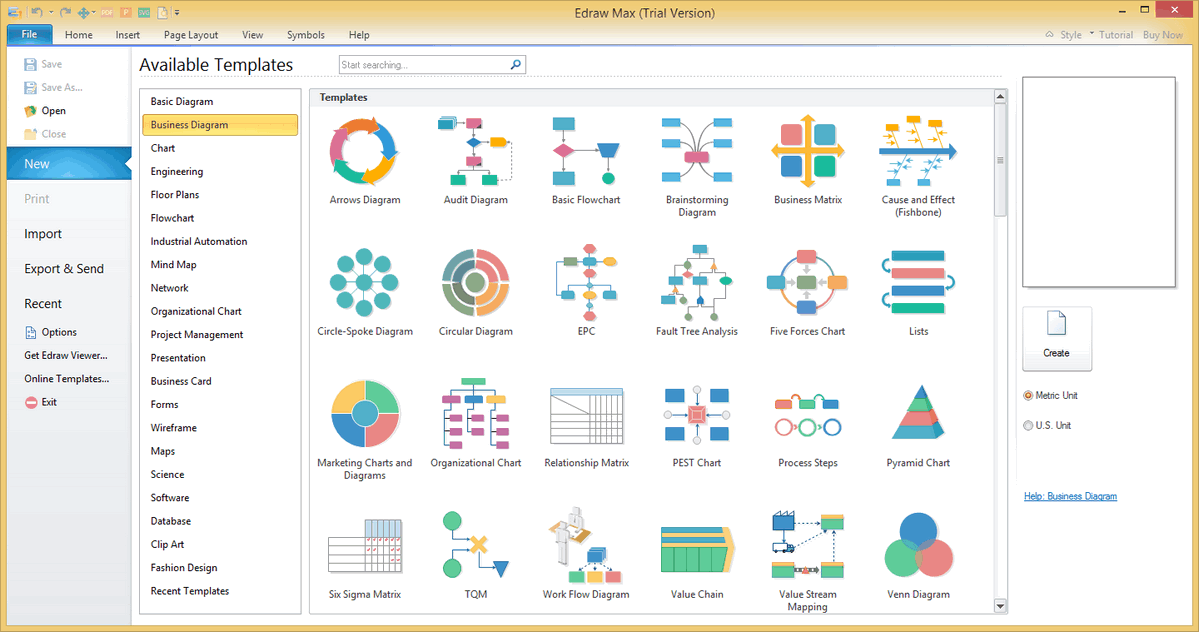This screenshot has width=1199, height=632.
Task: Click the template search input field
Action: pyautogui.click(x=424, y=65)
